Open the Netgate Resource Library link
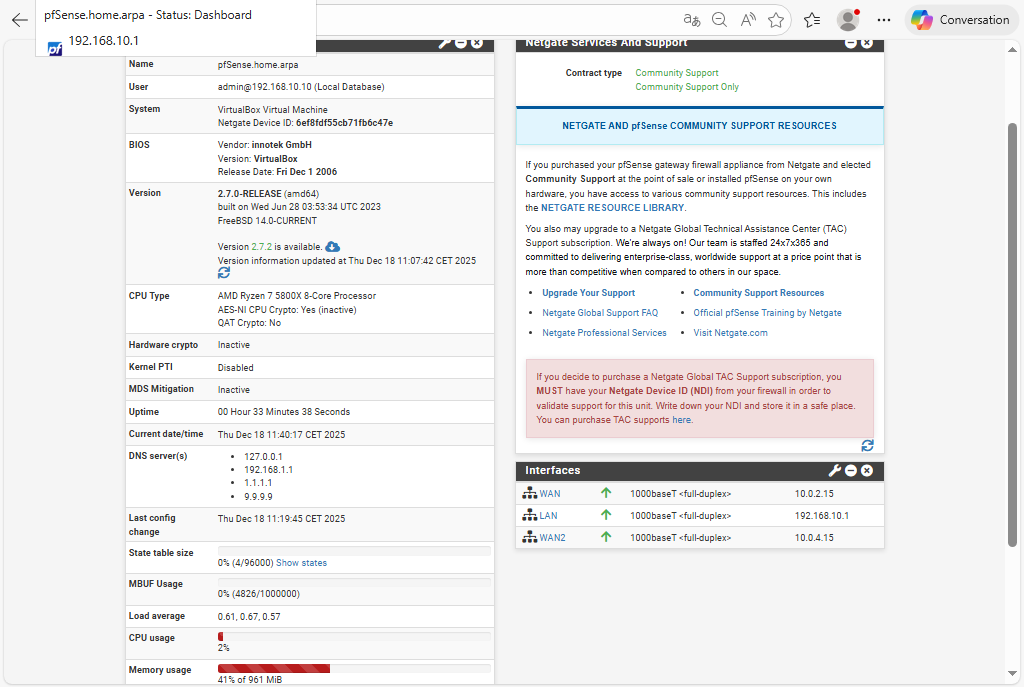 click(612, 208)
